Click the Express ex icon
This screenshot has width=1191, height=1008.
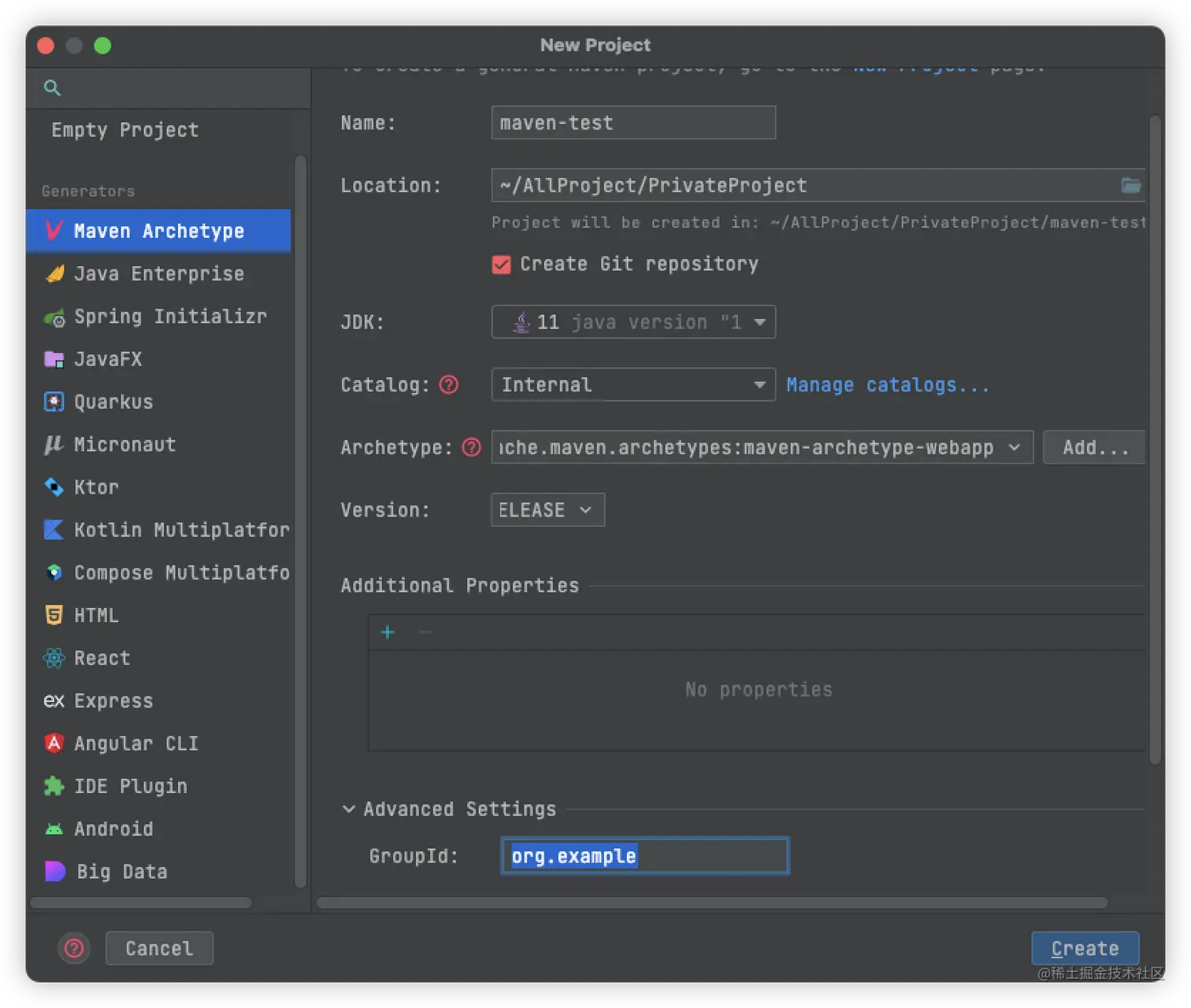point(54,701)
